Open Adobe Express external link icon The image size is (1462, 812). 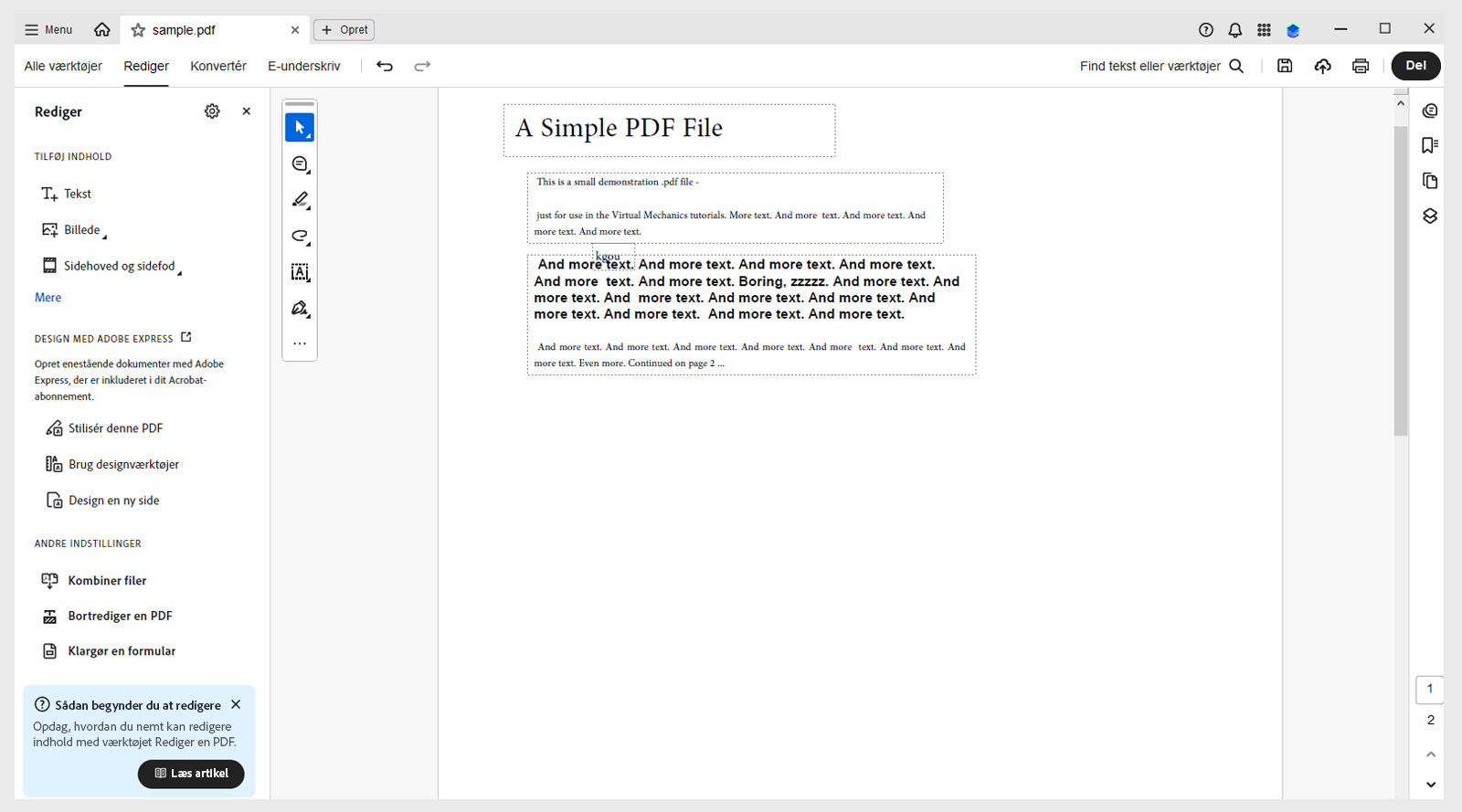186,337
